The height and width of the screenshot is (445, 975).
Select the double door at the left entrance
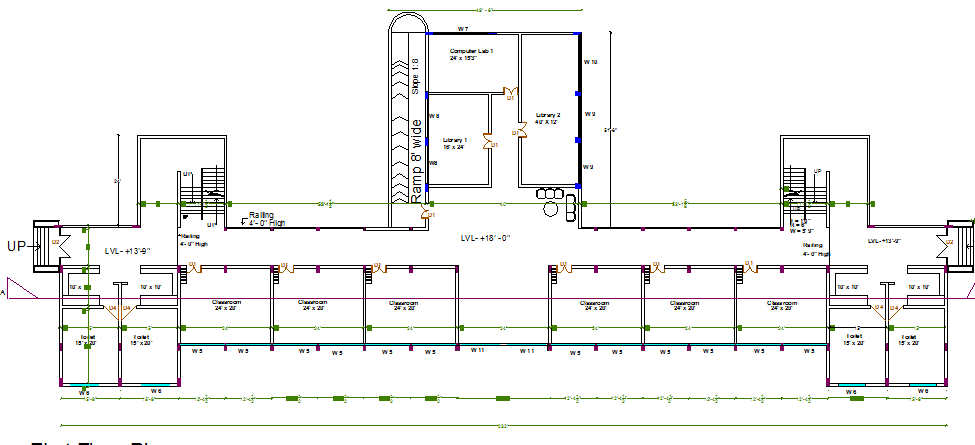58,242
